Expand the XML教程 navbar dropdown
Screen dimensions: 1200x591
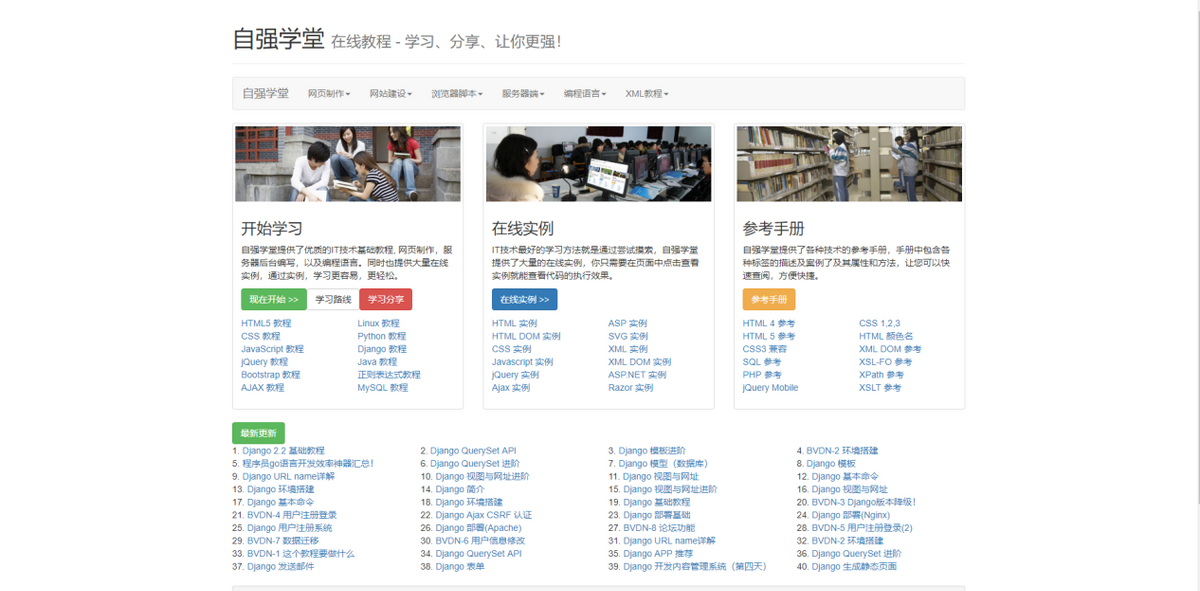click(x=646, y=94)
